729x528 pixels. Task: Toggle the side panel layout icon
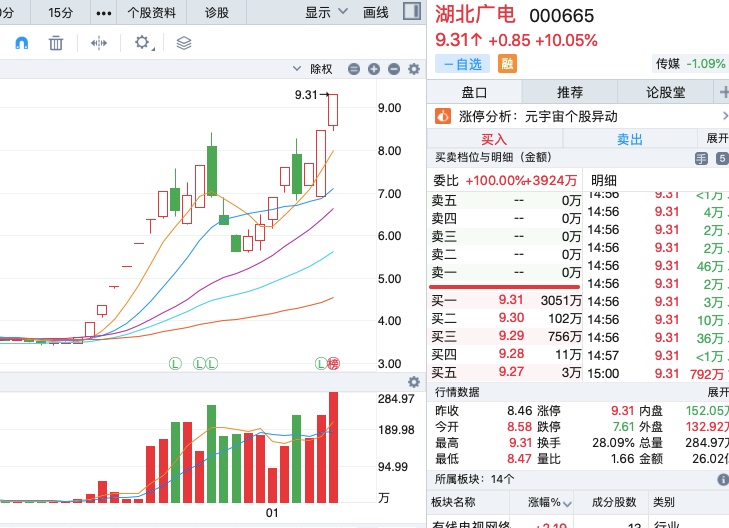(x=412, y=11)
